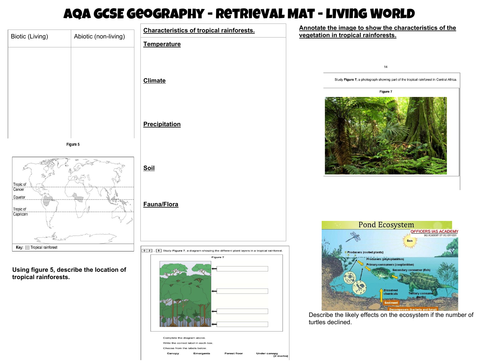Click the top label box of rainforest layers
Image resolution: width=500 pixels, height=363 pixels.
pos(242,269)
